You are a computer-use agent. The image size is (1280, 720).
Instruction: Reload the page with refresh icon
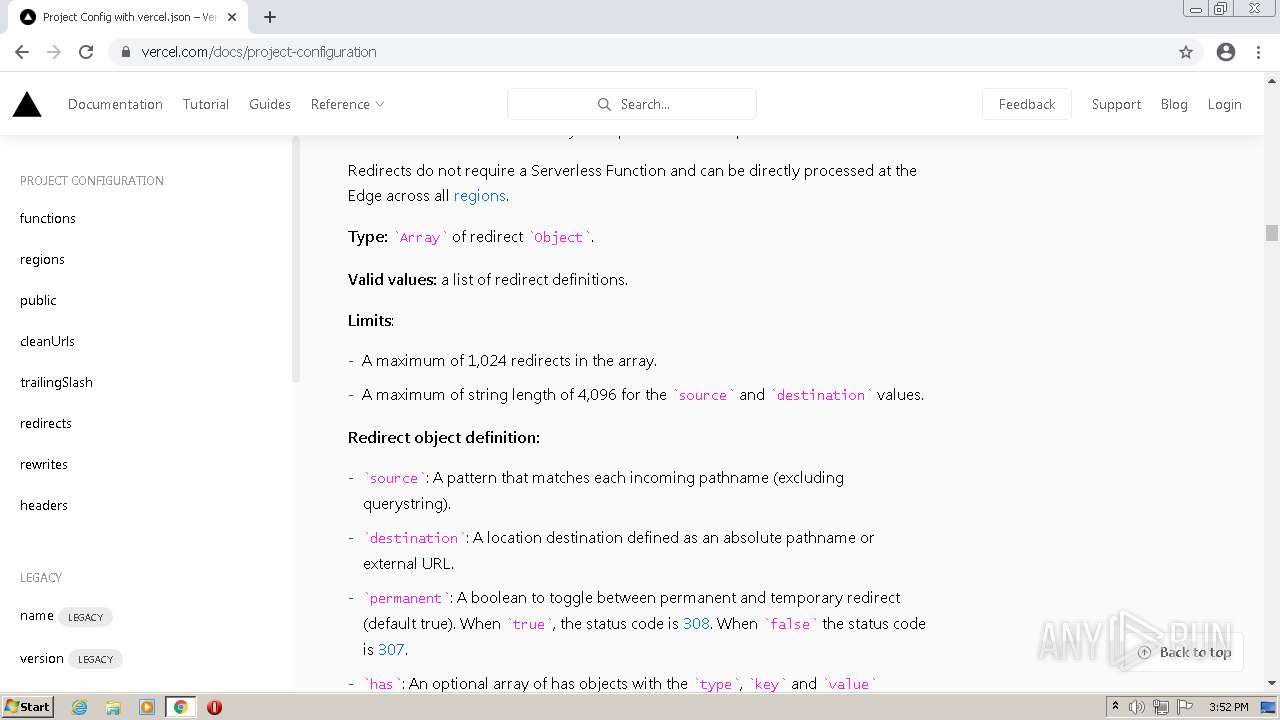point(86,52)
